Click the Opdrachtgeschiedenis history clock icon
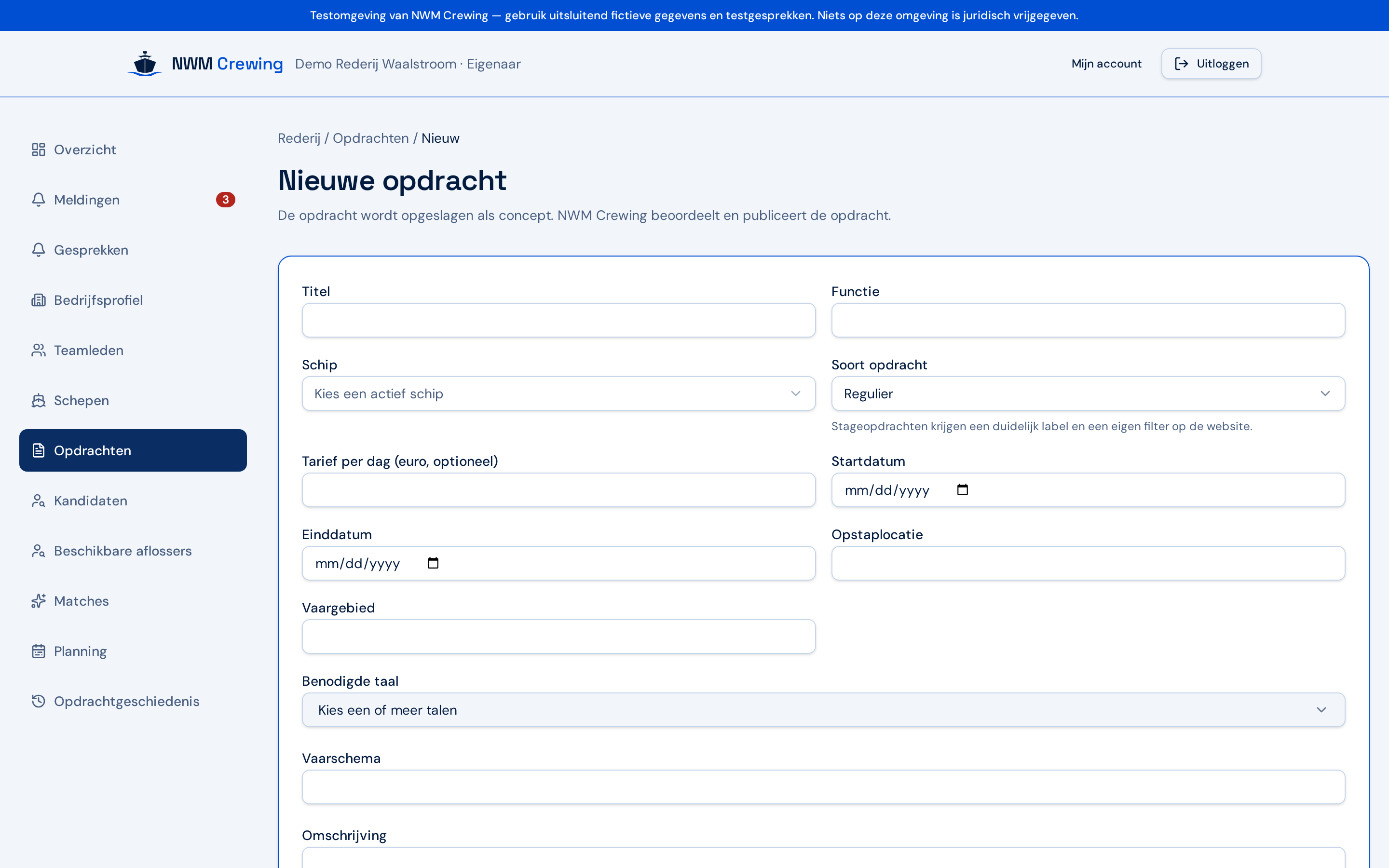Viewport: 1389px width, 868px height. pyautogui.click(x=39, y=701)
